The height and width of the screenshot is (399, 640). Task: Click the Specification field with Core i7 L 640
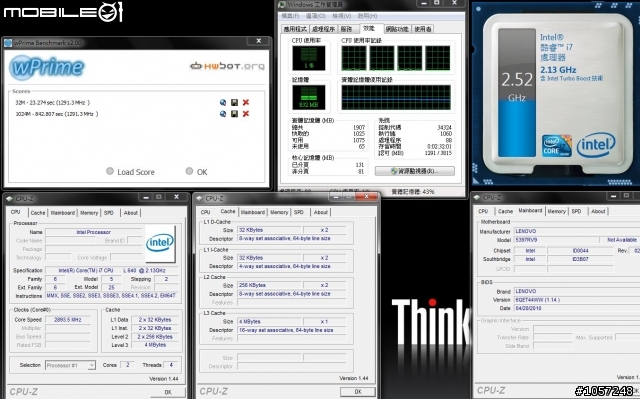tap(111, 270)
